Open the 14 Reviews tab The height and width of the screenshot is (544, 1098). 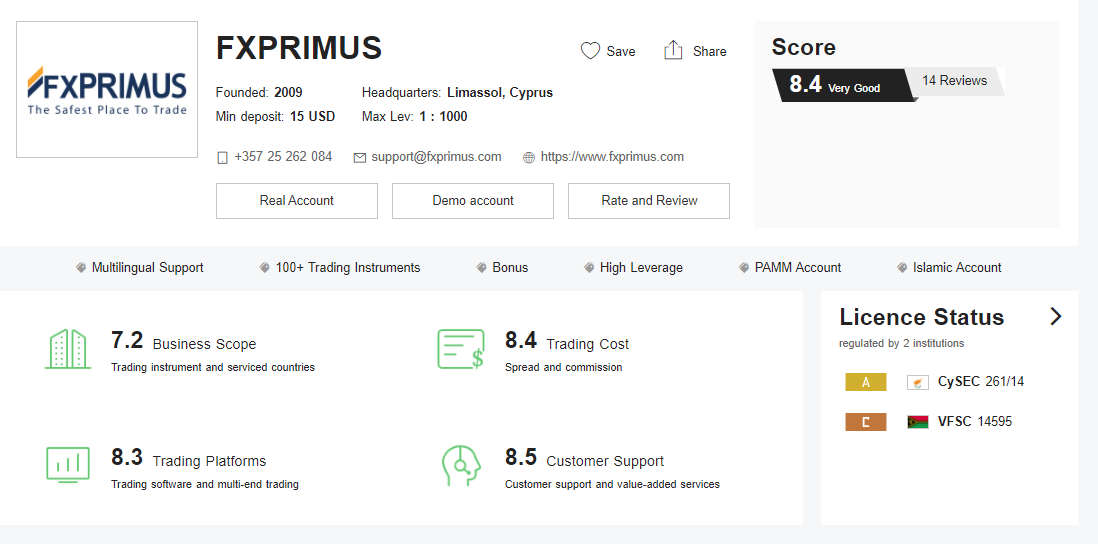click(954, 81)
